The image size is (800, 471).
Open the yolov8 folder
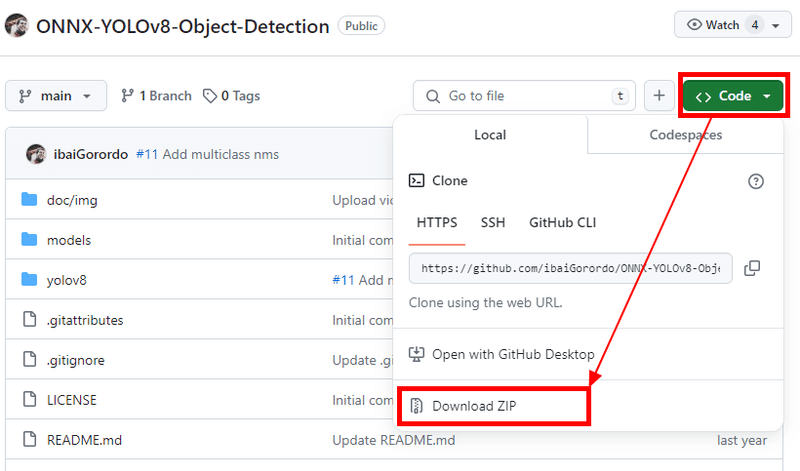pos(67,280)
